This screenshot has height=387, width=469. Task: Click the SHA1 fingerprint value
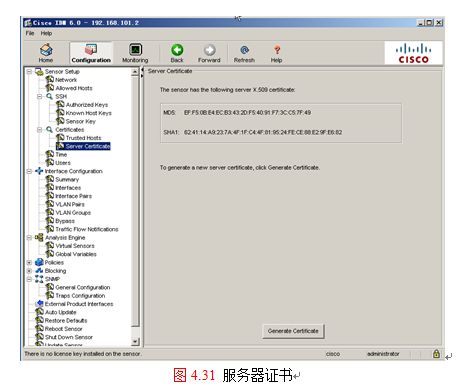tap(263, 132)
